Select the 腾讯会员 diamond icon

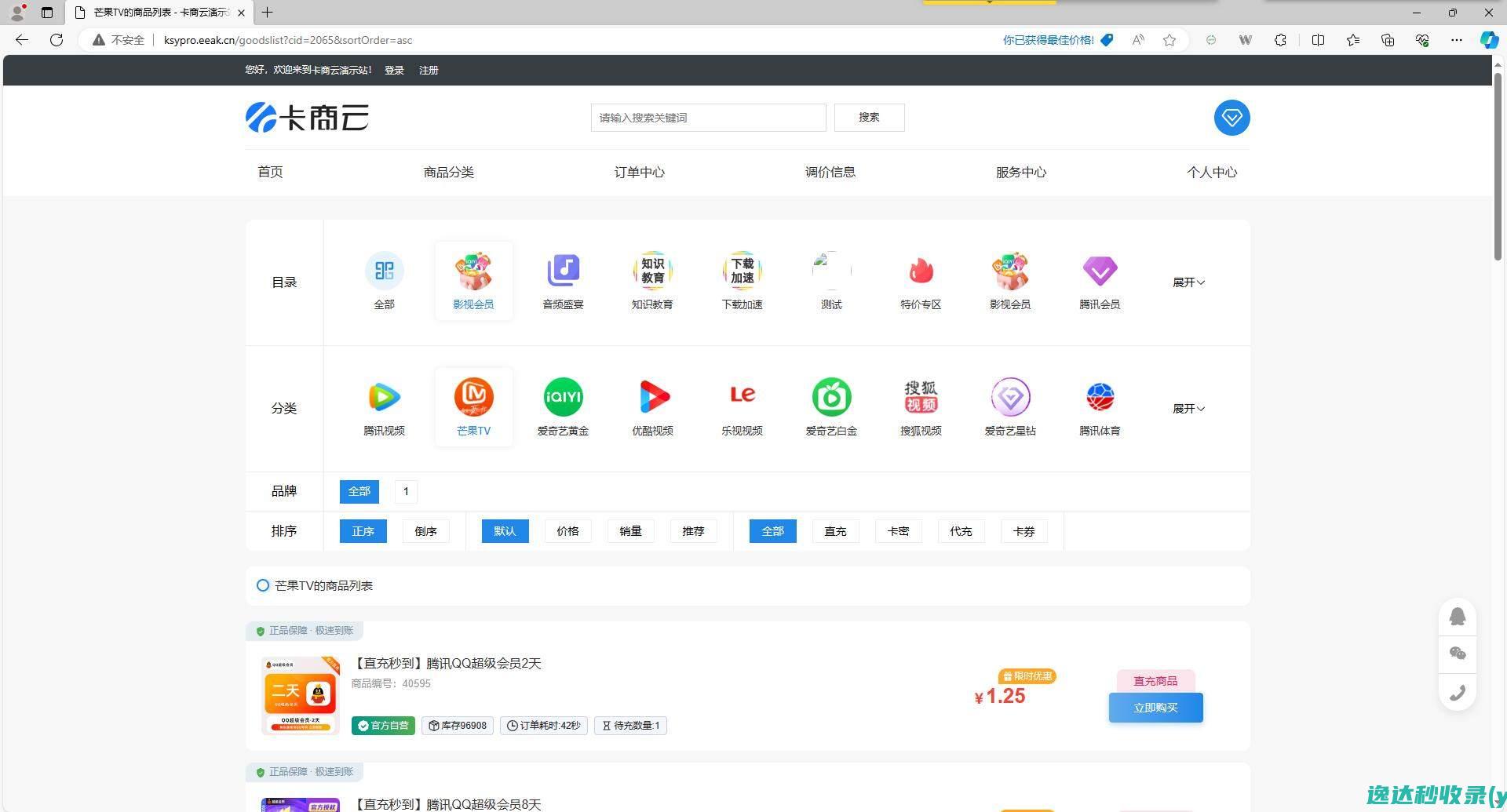pos(1100,271)
